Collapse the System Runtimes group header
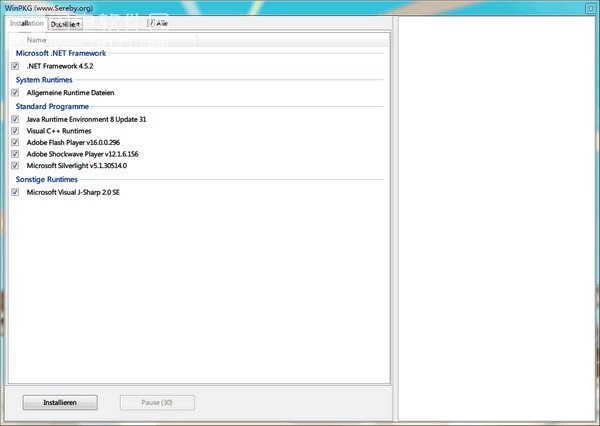 [44, 80]
